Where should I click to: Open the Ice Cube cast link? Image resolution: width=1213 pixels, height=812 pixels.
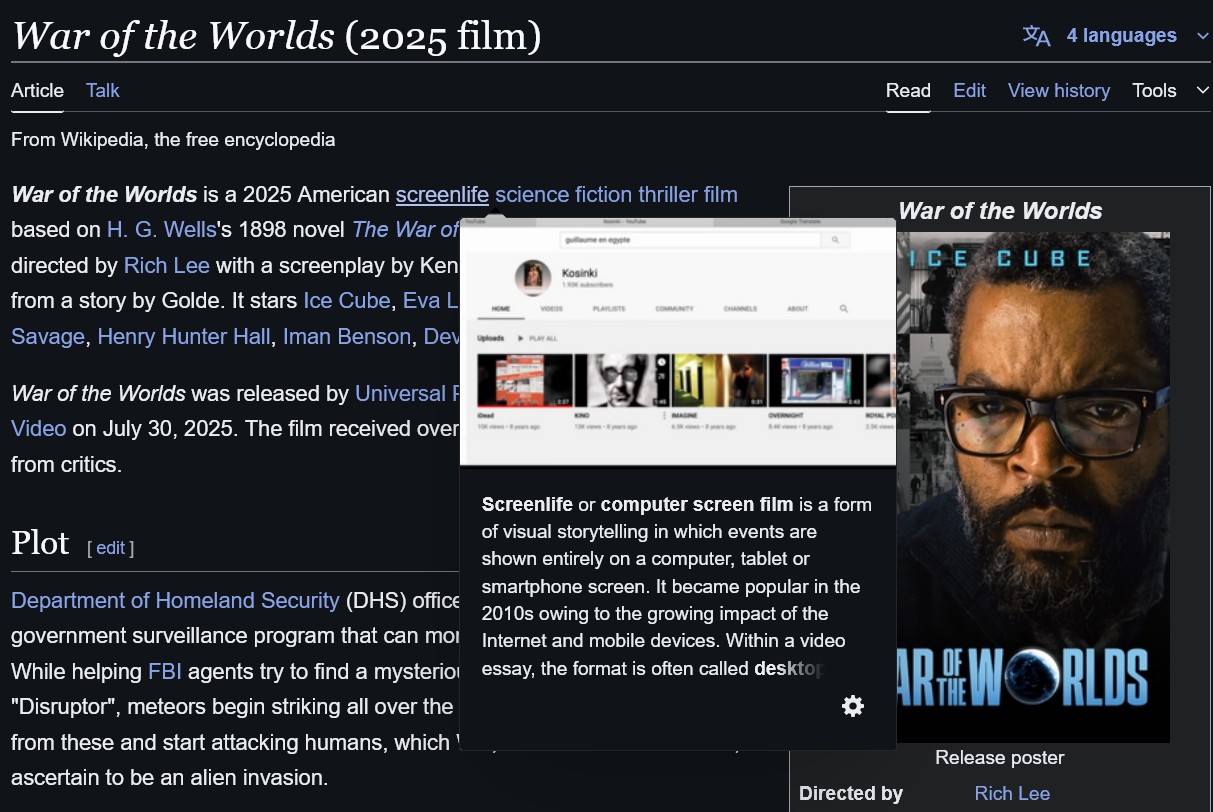point(346,300)
